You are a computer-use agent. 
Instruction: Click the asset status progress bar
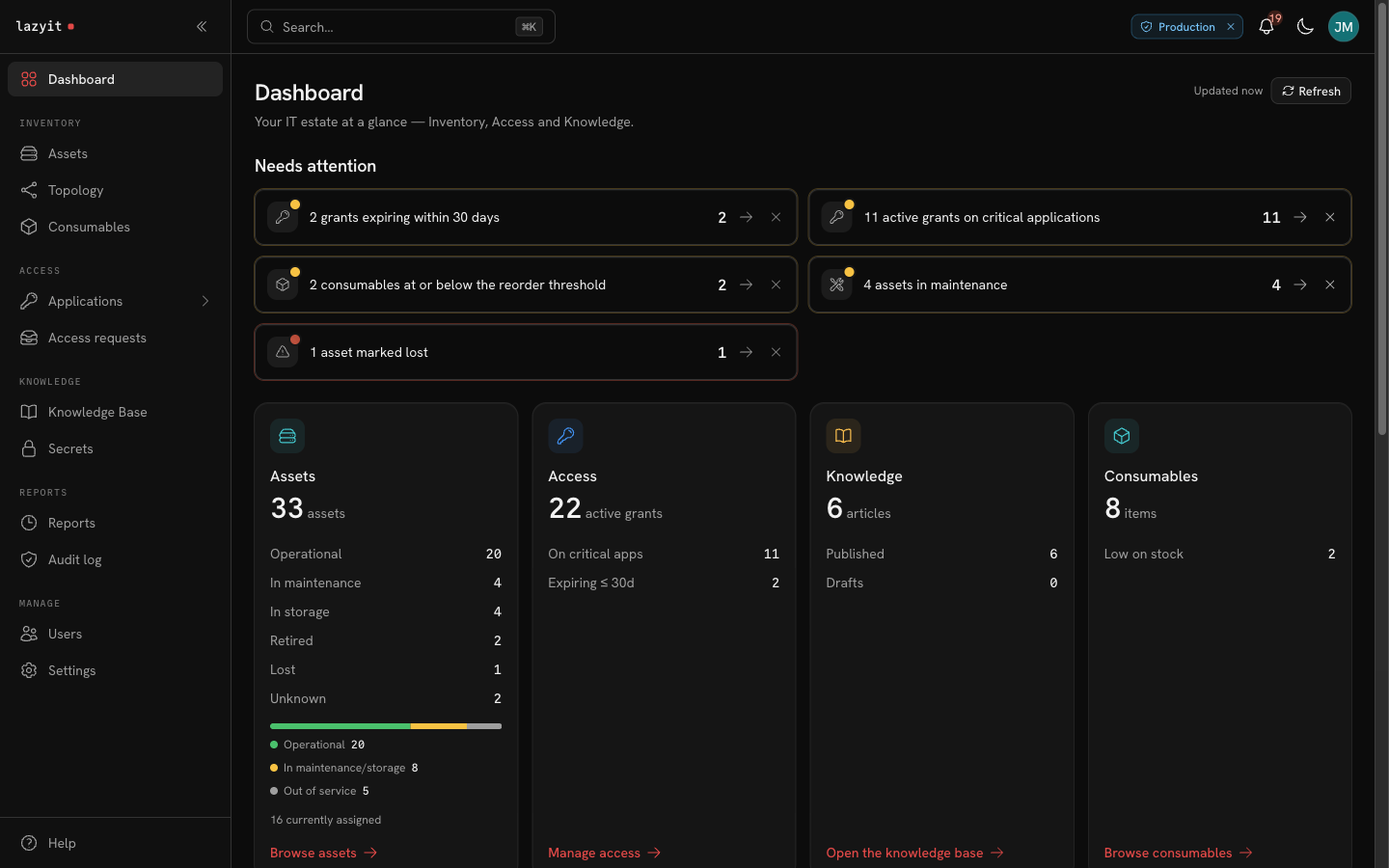[386, 726]
